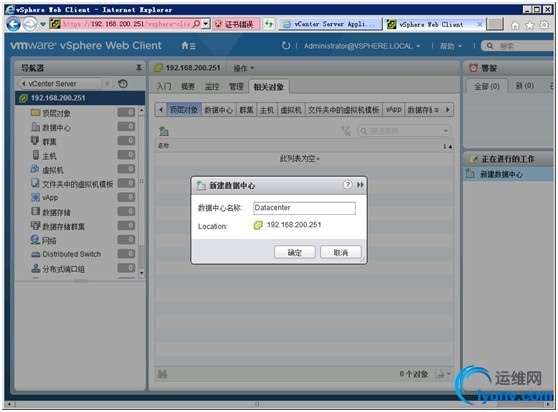Click the list filter input field
This screenshot has height=412, width=558.
(404, 131)
